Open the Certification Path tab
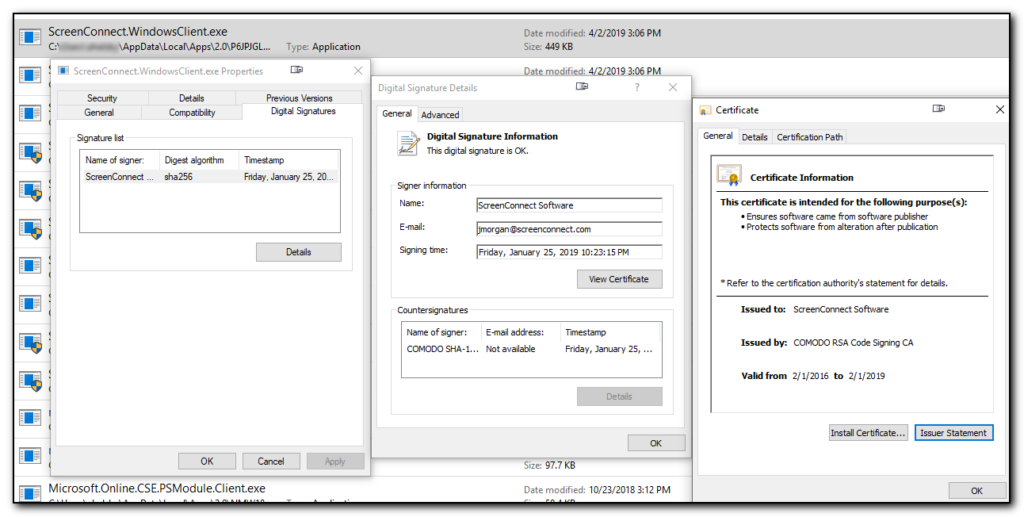This screenshot has height=517, width=1024. pos(810,137)
